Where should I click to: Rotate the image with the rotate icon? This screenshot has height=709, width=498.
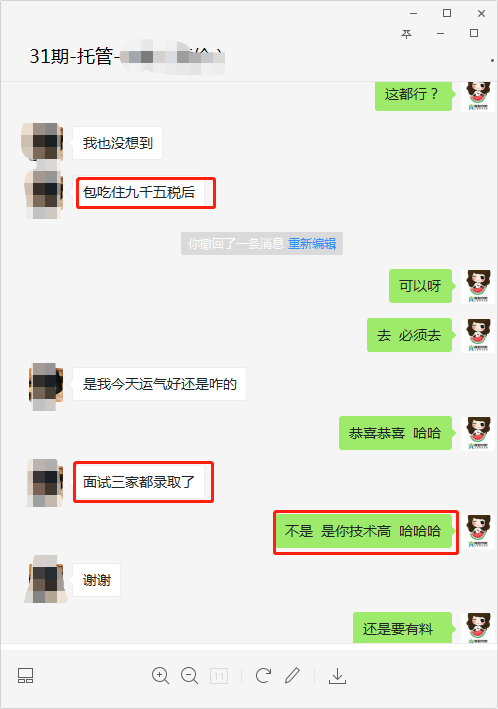coord(263,676)
